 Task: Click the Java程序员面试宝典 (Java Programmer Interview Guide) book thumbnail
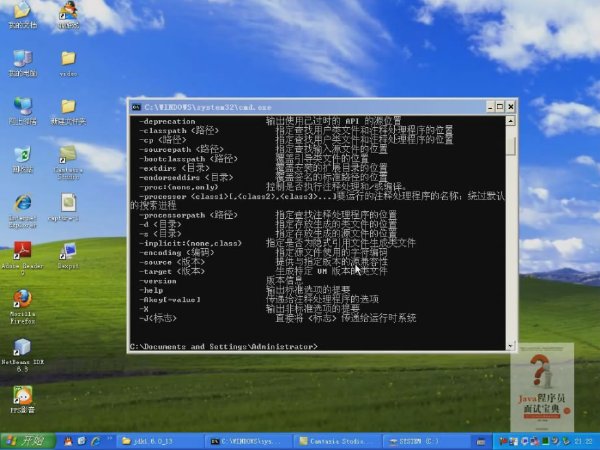542,388
